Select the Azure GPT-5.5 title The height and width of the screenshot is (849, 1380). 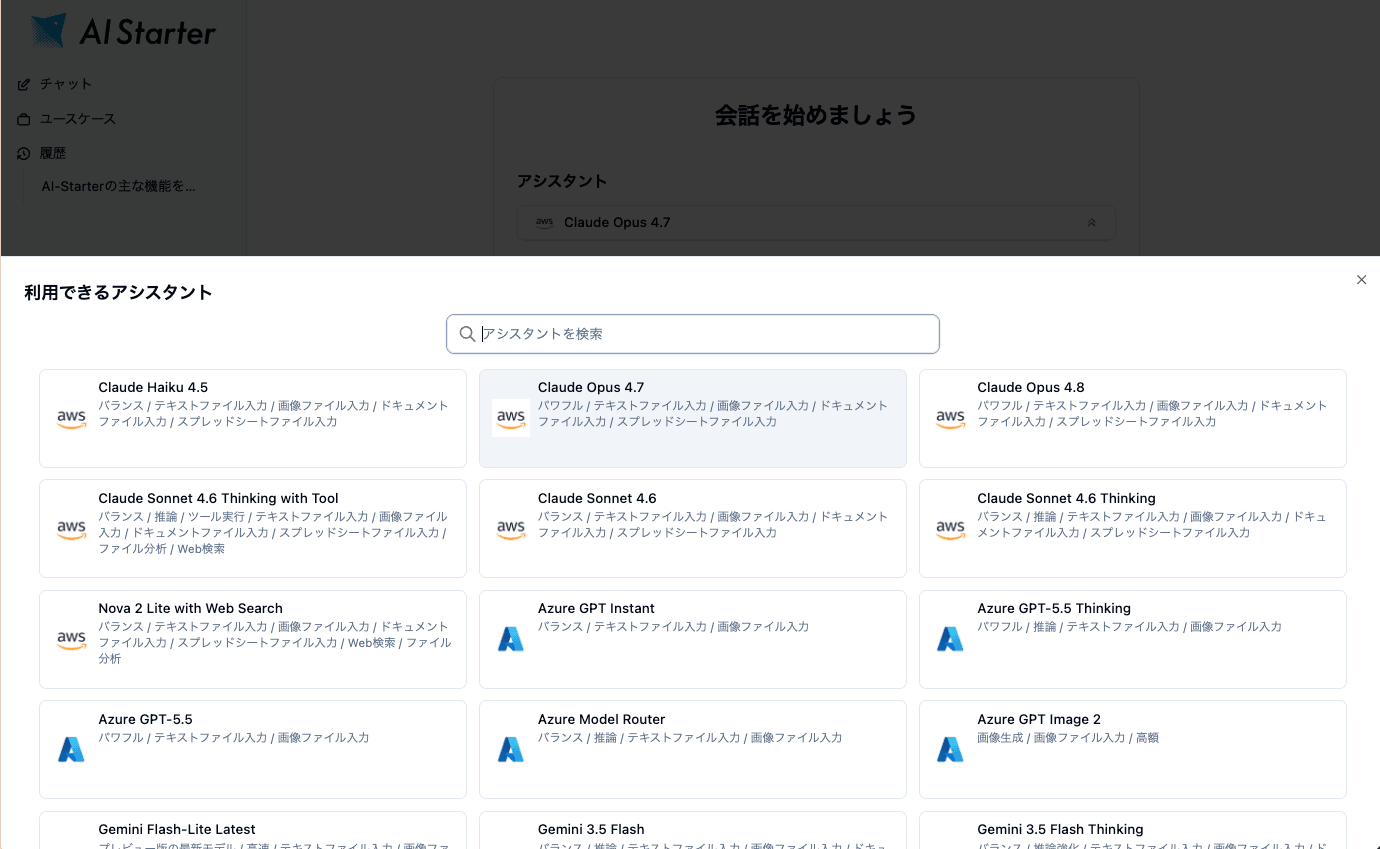point(145,719)
